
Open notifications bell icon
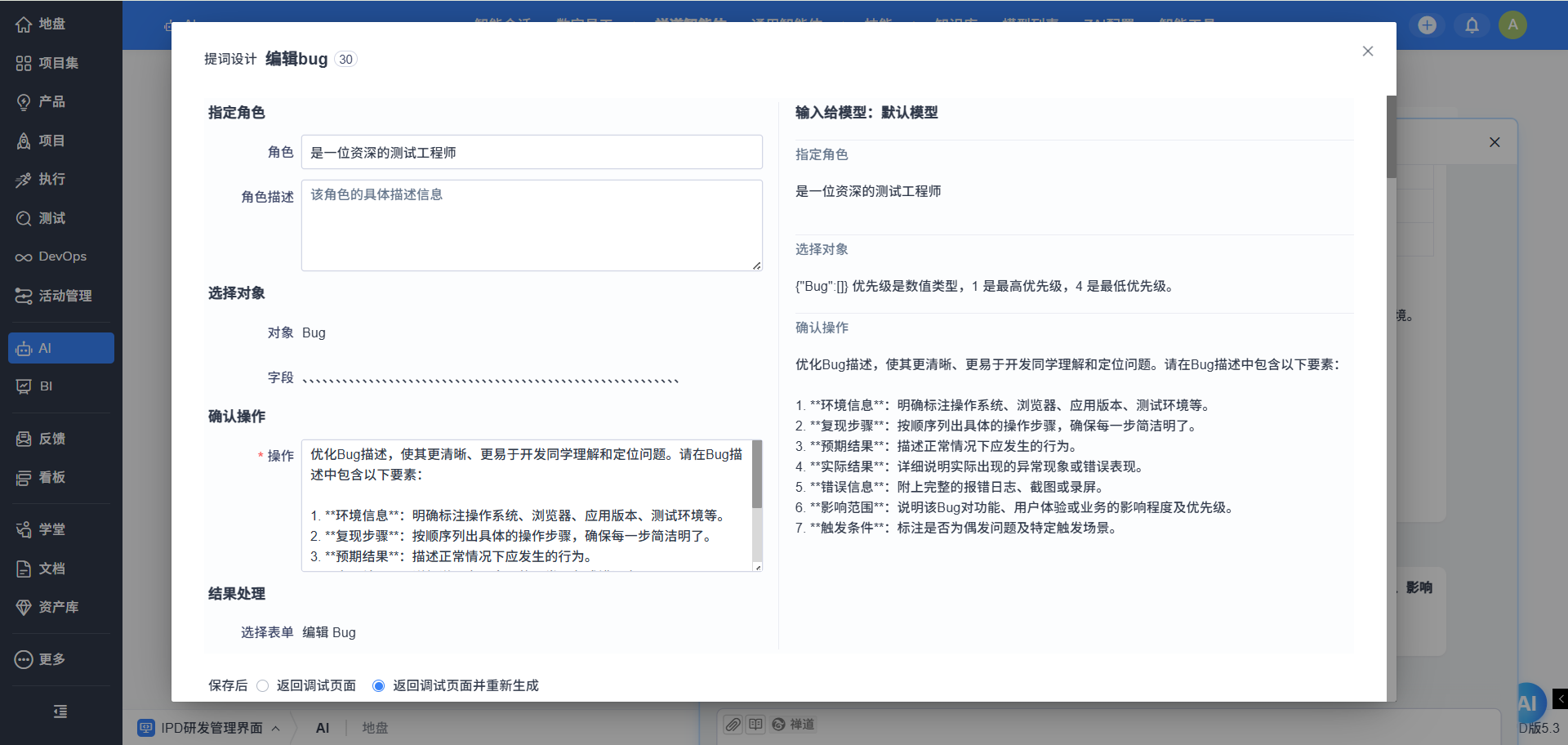(x=1472, y=25)
